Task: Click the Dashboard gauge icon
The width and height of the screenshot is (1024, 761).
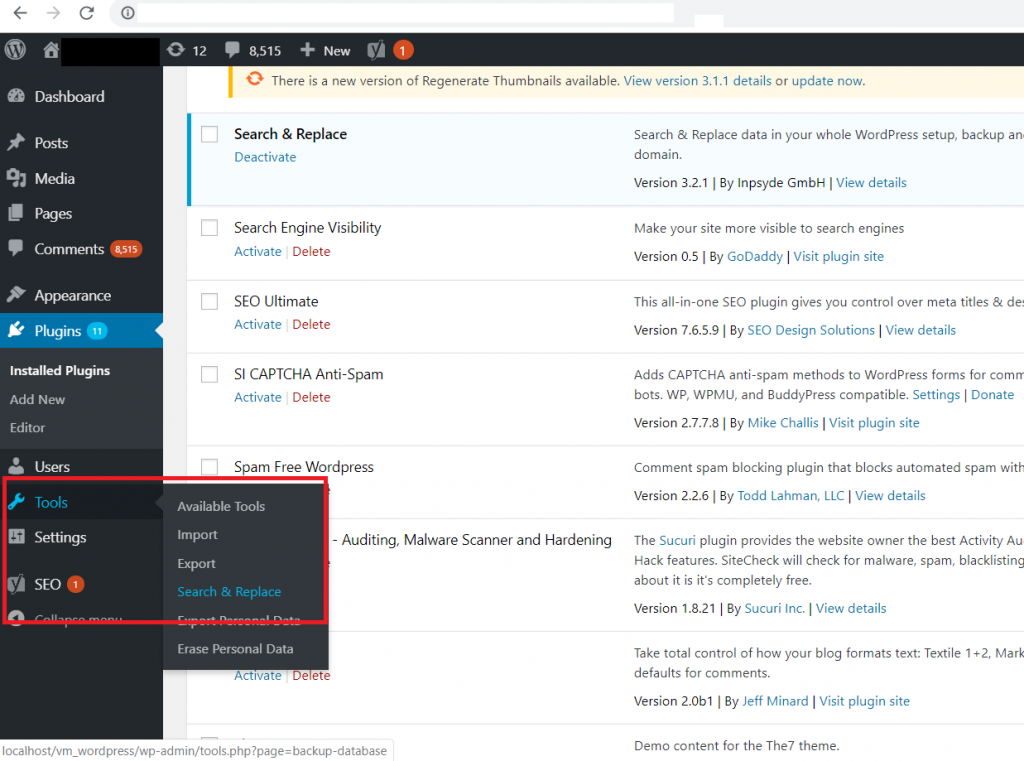Action: click(16, 96)
